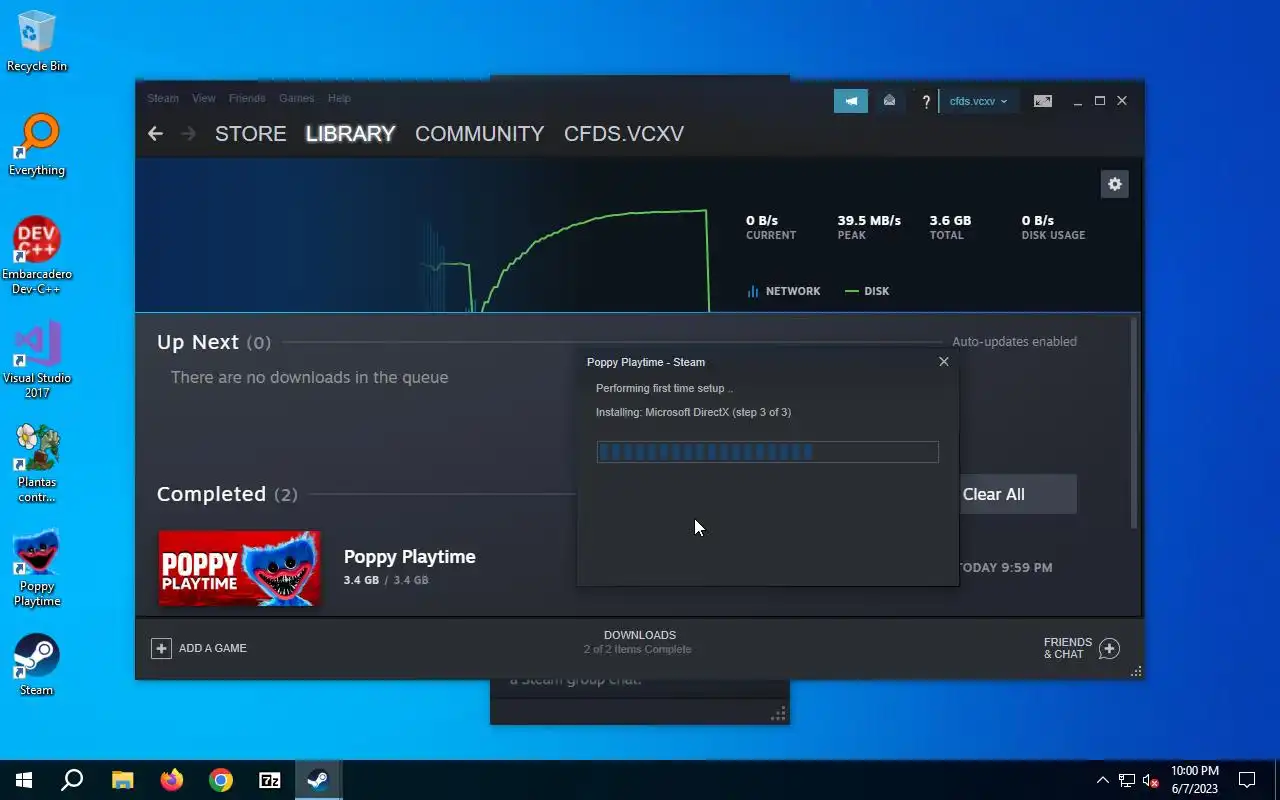Click the Poppy Playtime title in Completed
This screenshot has height=800, width=1280.
point(410,557)
